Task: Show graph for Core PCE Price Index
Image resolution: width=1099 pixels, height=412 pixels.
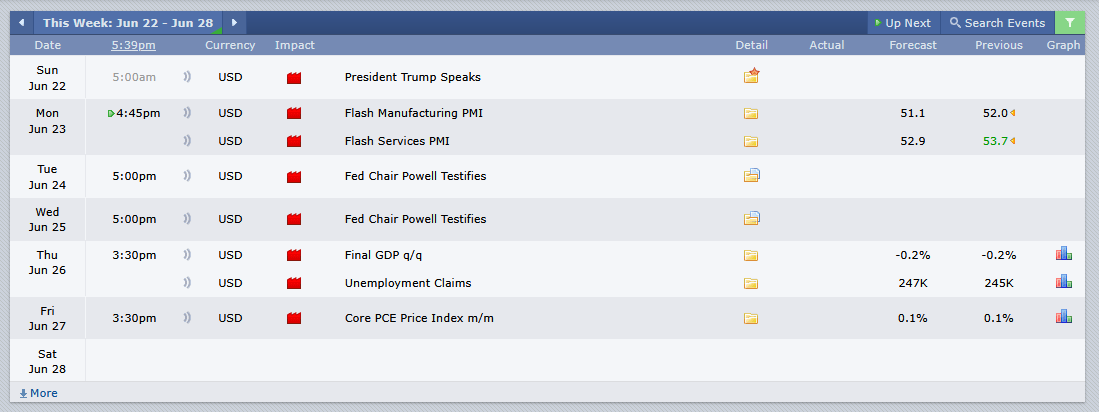Action: click(1063, 317)
